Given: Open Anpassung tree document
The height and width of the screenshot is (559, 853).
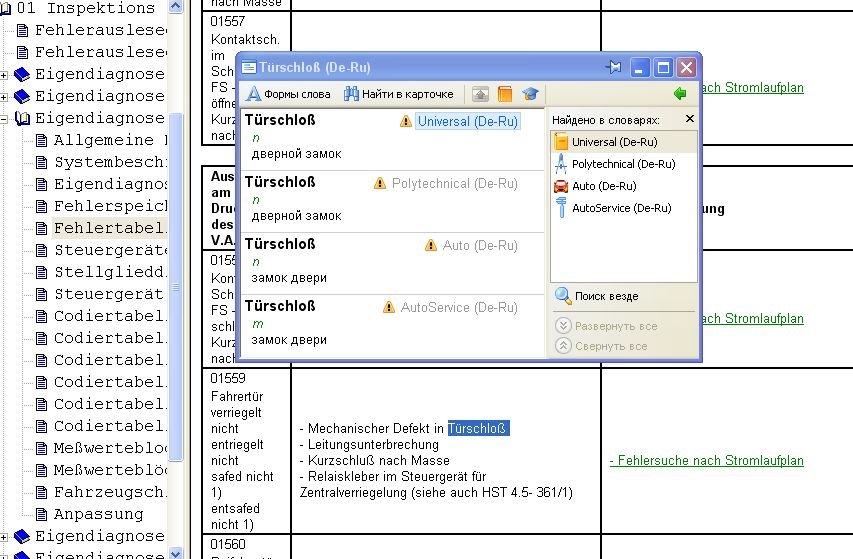Looking at the screenshot, I should point(90,514).
